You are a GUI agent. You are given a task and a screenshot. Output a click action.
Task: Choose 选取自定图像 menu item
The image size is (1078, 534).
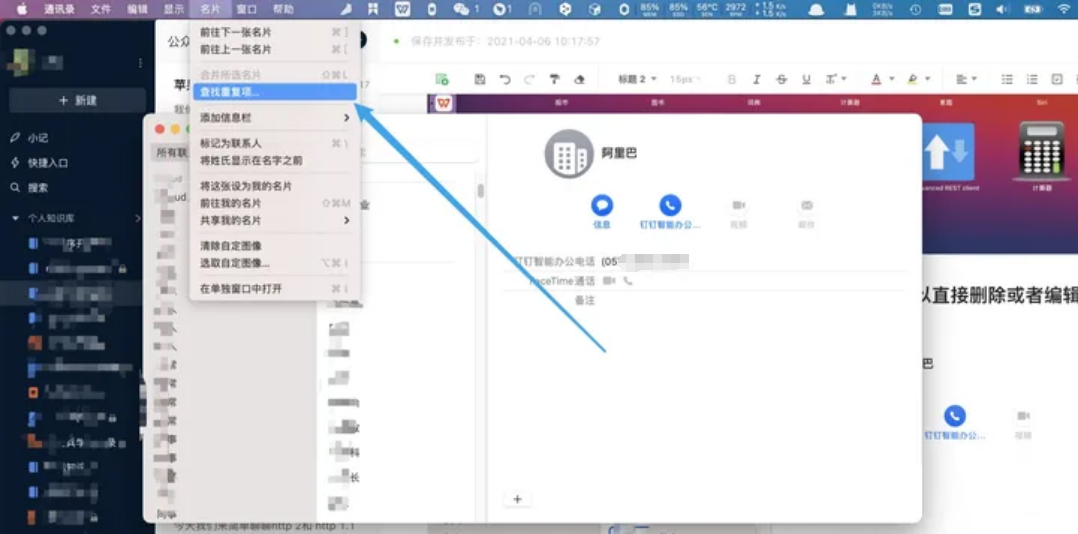[x=274, y=263]
